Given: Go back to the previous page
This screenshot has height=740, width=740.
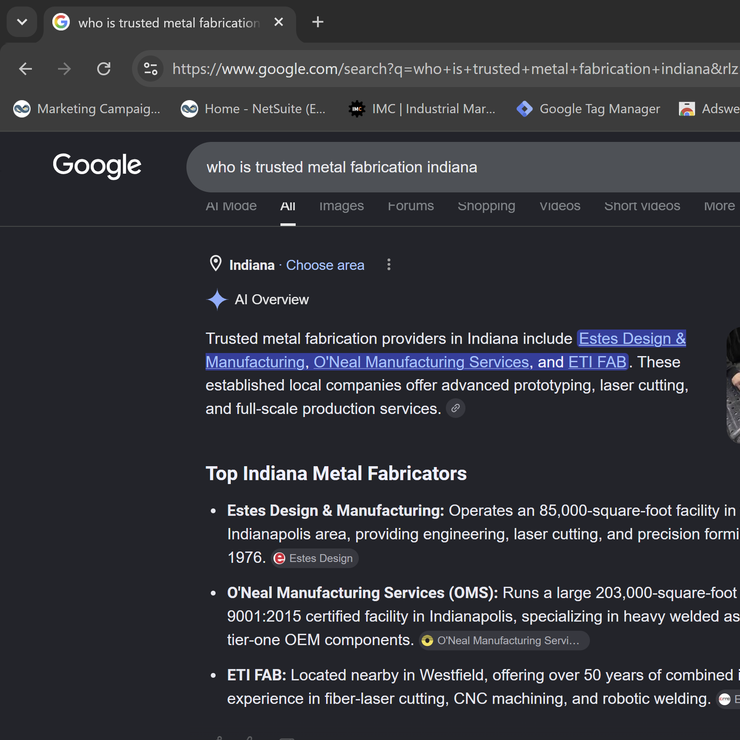Looking at the screenshot, I should pyautogui.click(x=25, y=69).
